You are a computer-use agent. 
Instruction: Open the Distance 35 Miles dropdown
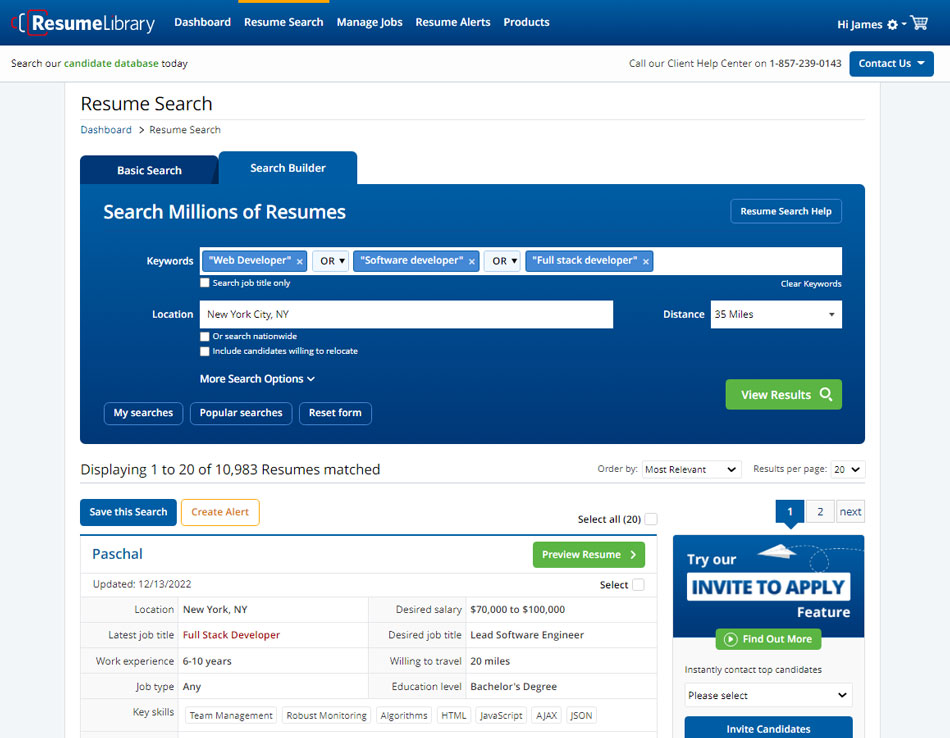(775, 314)
